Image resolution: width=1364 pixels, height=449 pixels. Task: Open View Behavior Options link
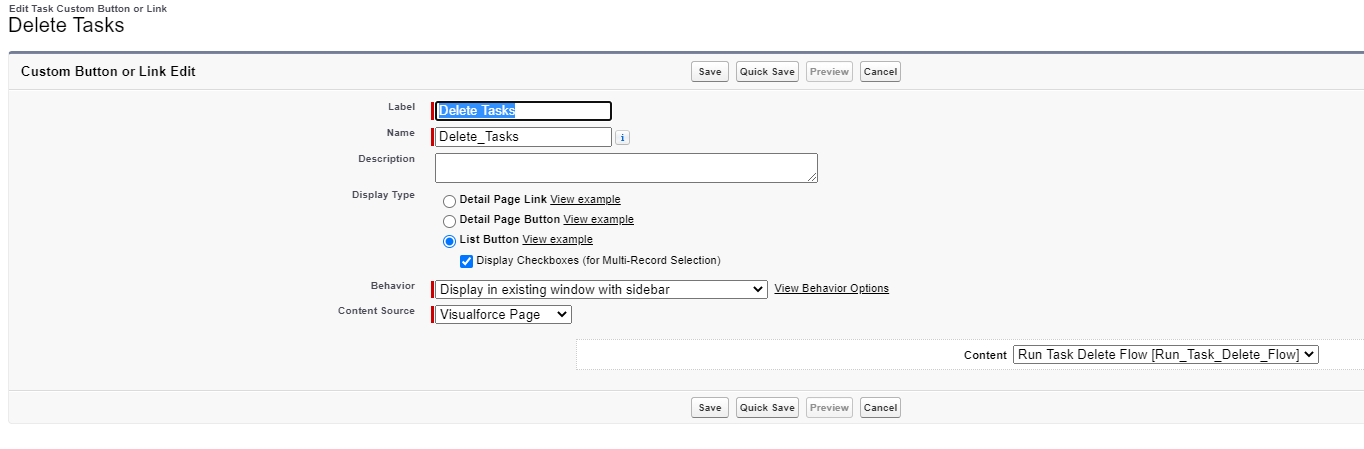tap(831, 289)
